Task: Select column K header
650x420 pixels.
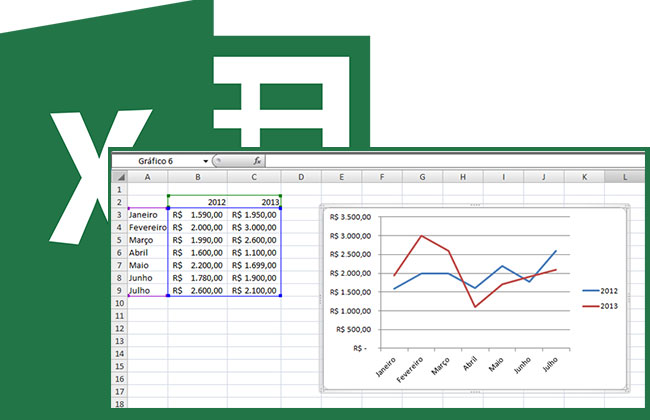Action: [584, 177]
